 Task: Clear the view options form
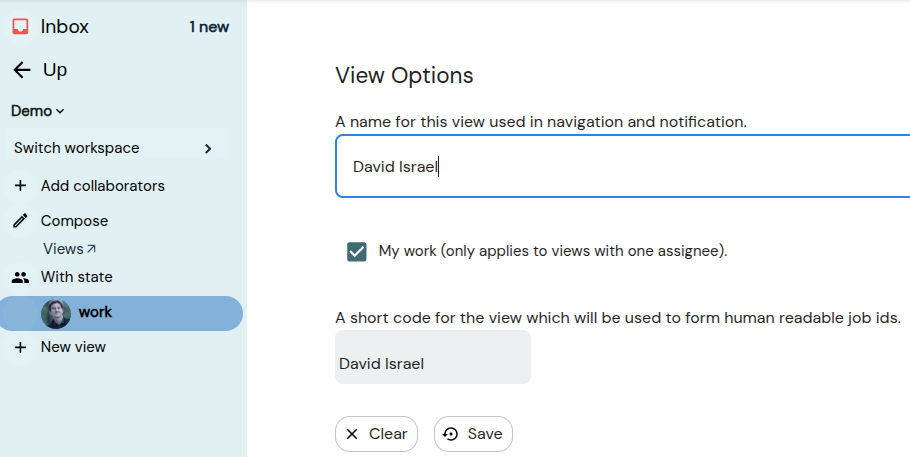pos(376,434)
